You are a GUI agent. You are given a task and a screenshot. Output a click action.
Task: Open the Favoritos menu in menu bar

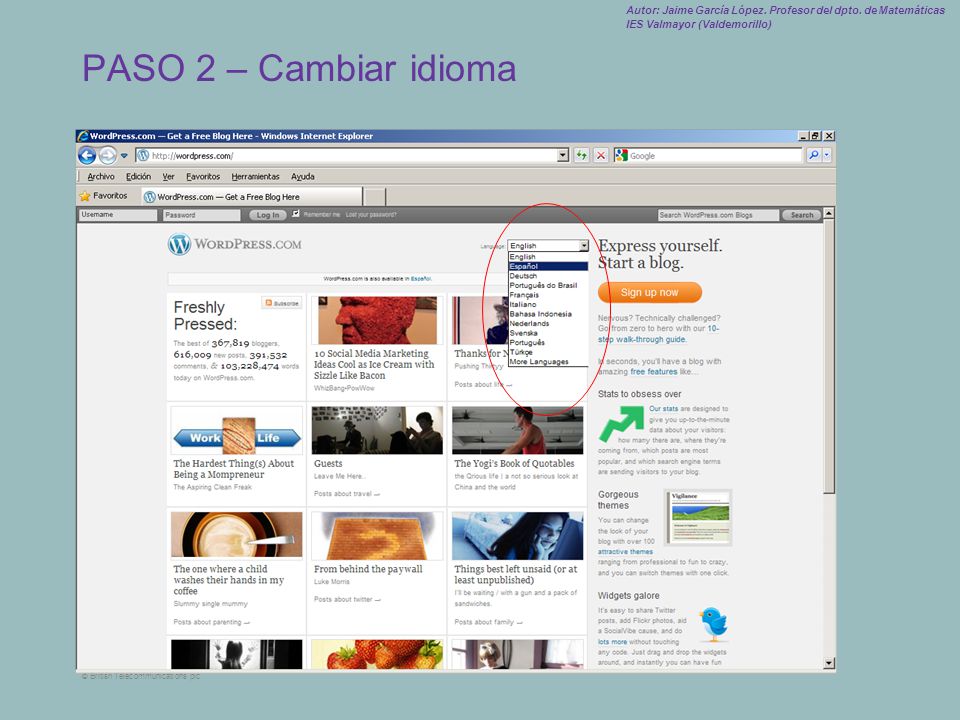[203, 176]
